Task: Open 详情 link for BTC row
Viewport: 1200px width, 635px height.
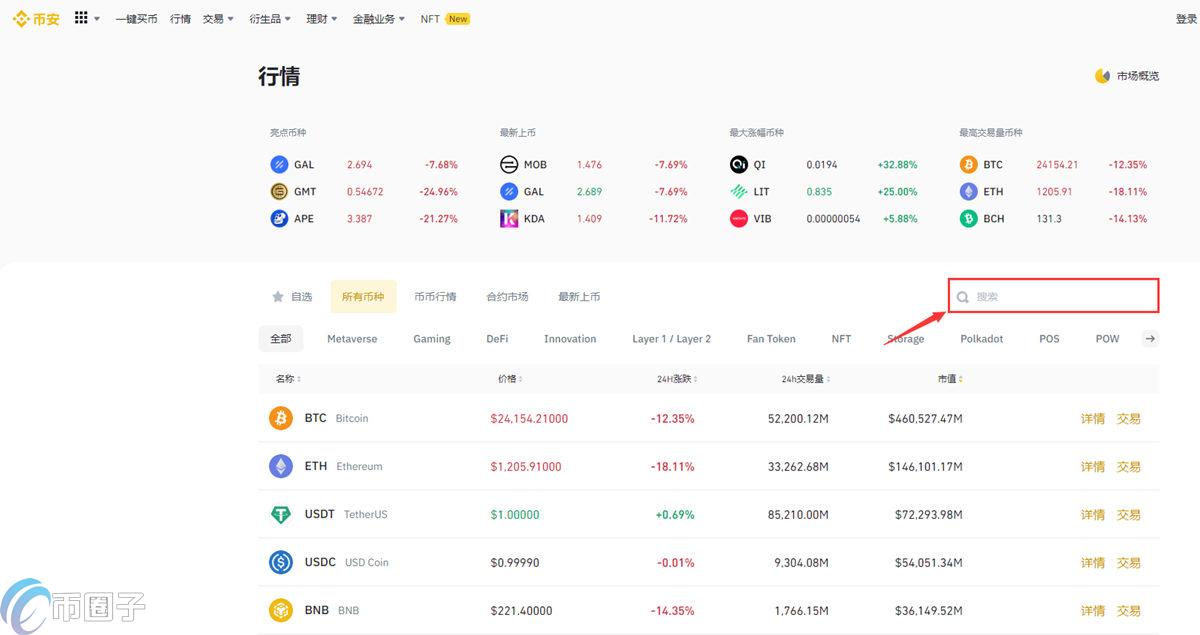Action: point(1092,419)
